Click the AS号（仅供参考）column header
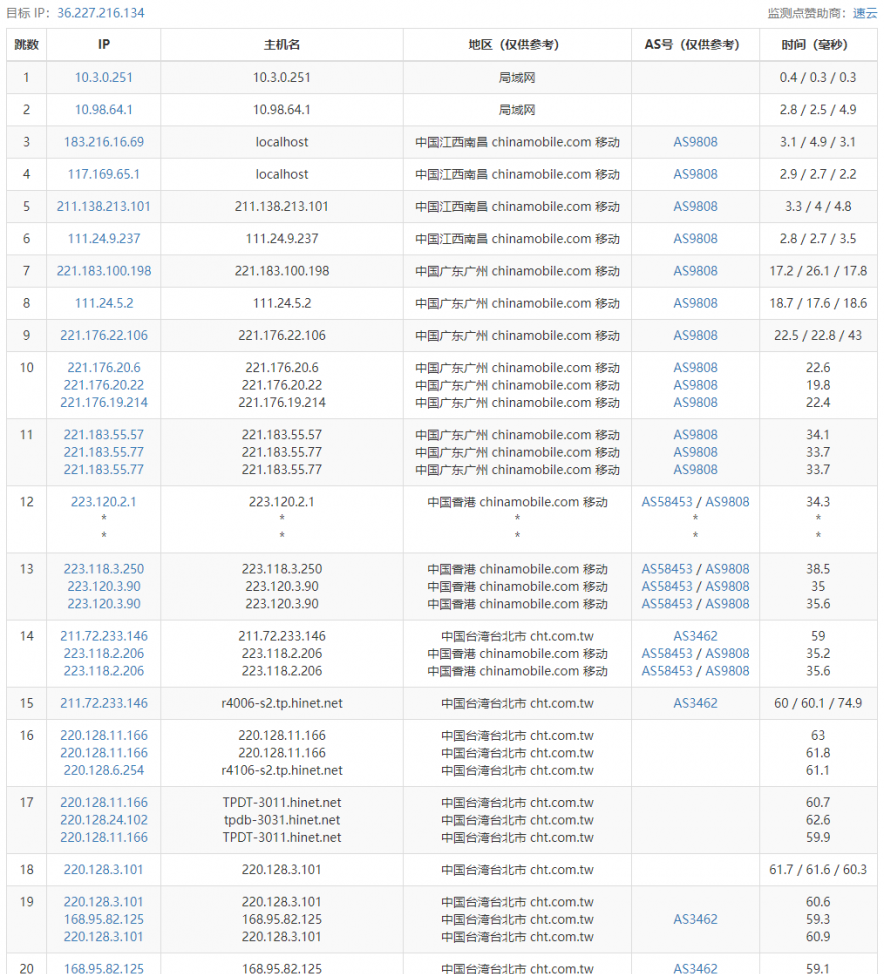Screen dimensions: 884x974 695,45
